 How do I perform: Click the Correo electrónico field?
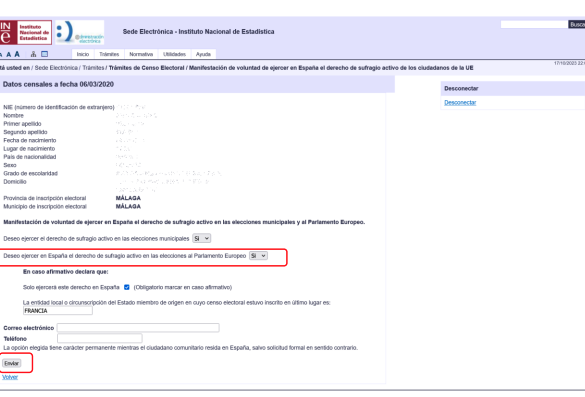click(x=138, y=328)
